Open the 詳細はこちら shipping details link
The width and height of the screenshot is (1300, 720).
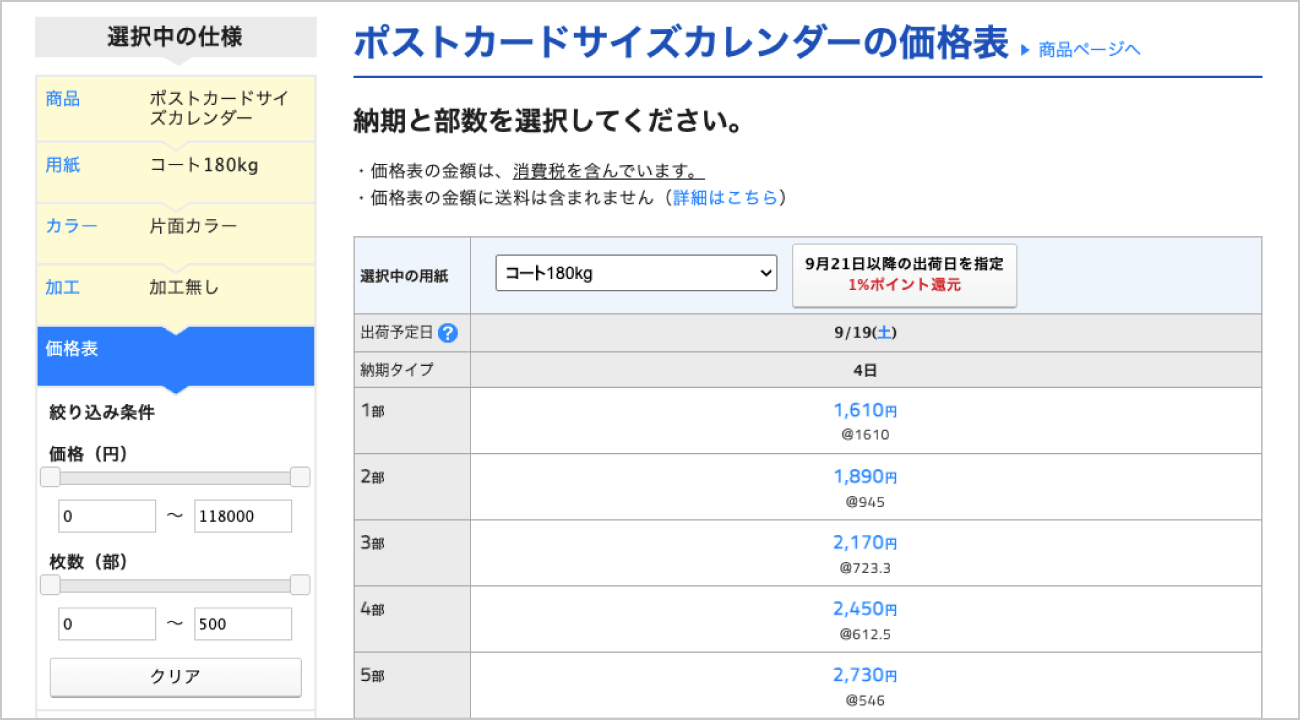point(725,197)
